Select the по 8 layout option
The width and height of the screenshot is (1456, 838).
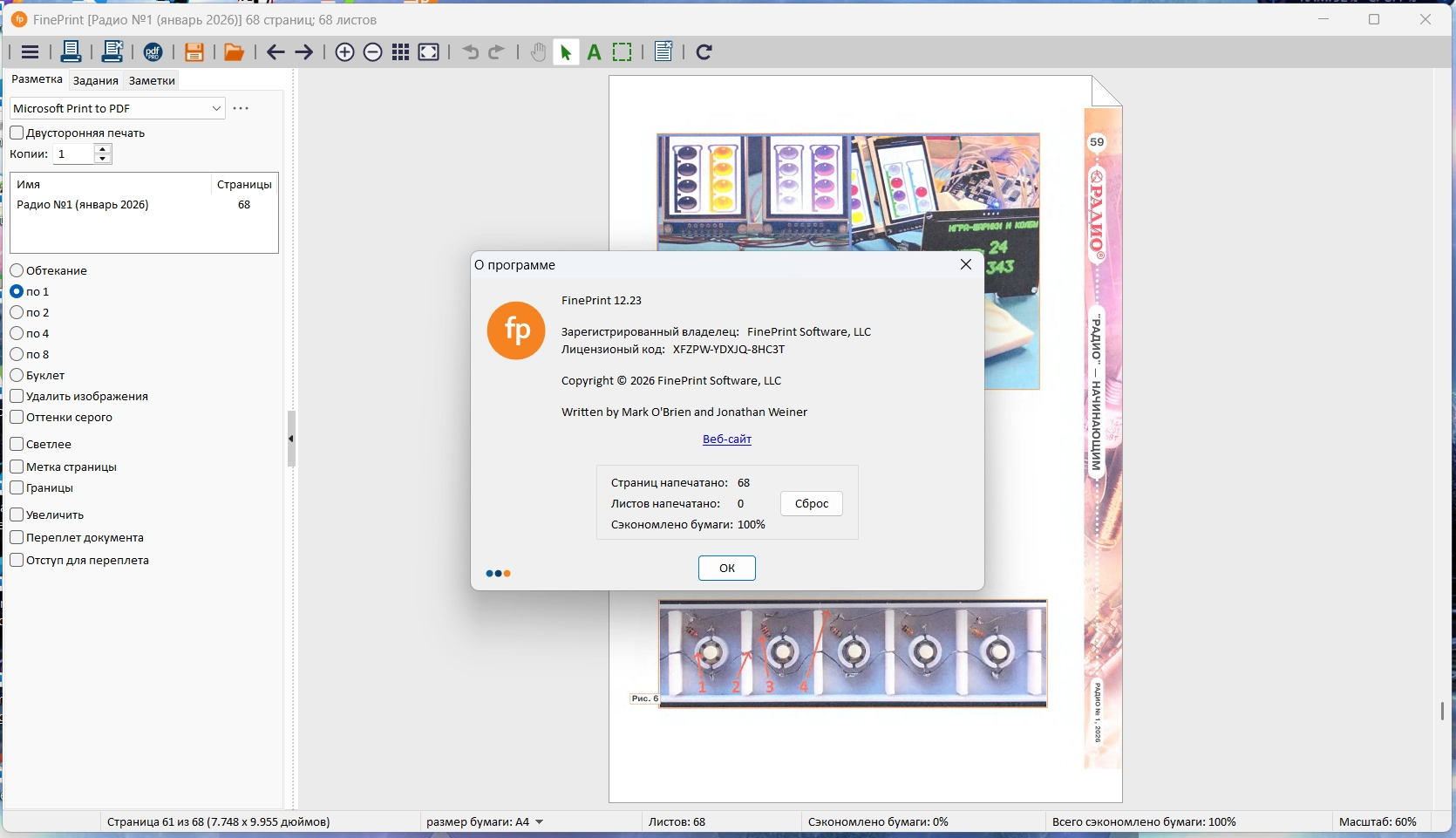pos(17,354)
